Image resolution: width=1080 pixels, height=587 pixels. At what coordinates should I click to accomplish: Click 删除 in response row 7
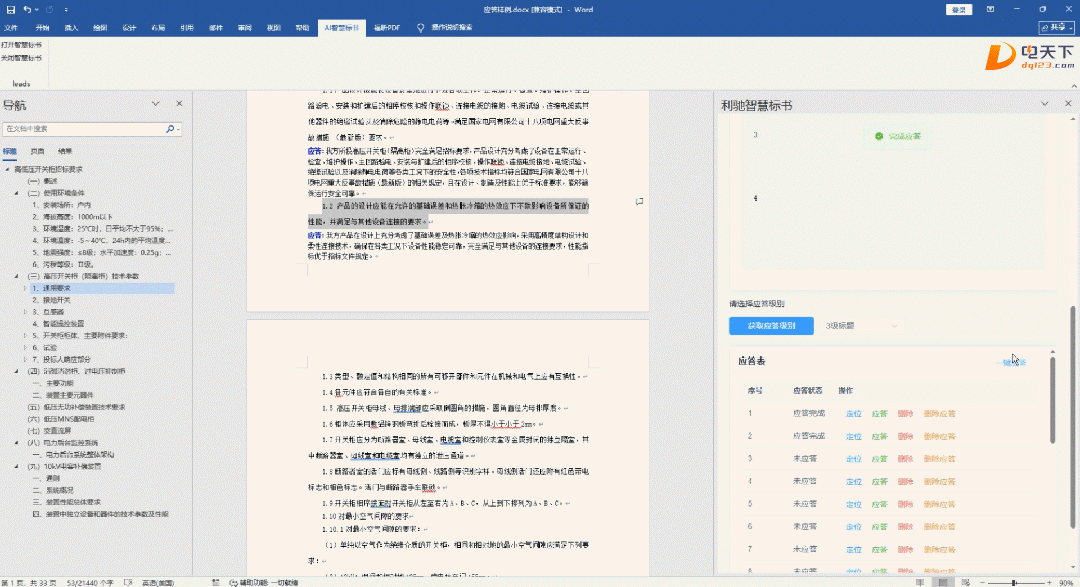(x=906, y=550)
